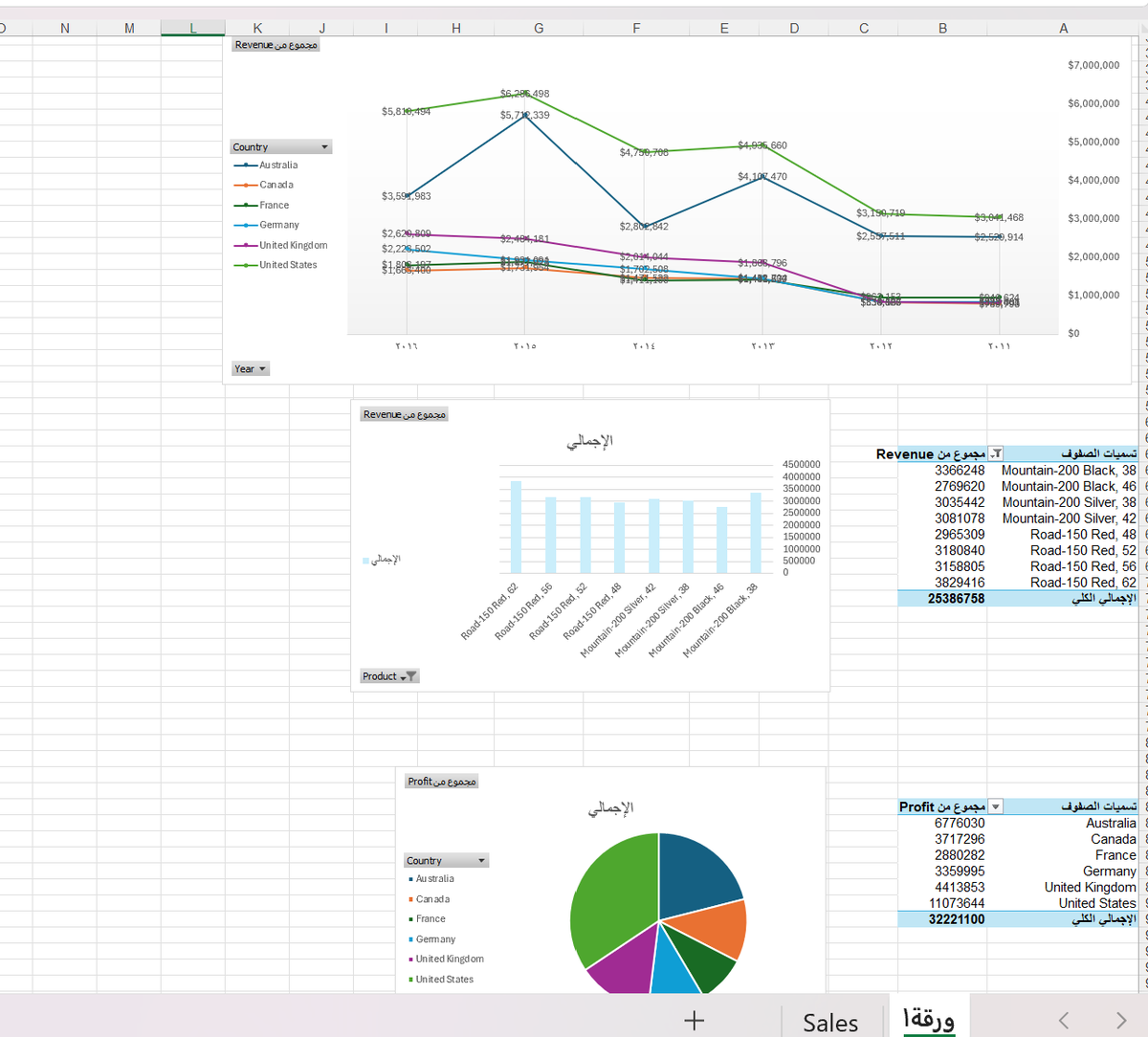Select France legend entry in line chart

click(x=261, y=205)
